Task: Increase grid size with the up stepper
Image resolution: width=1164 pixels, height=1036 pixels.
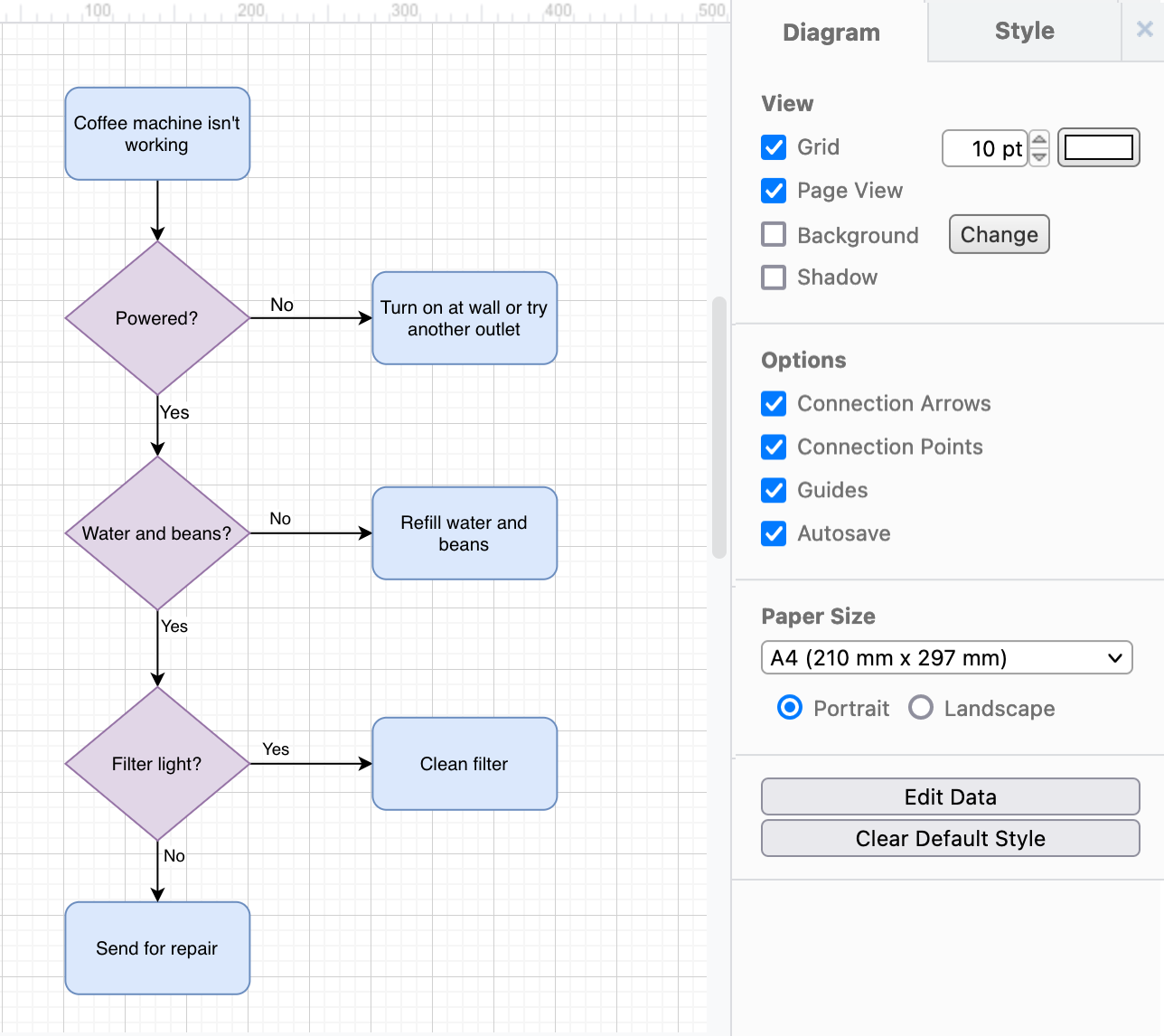Action: pos(1037,139)
